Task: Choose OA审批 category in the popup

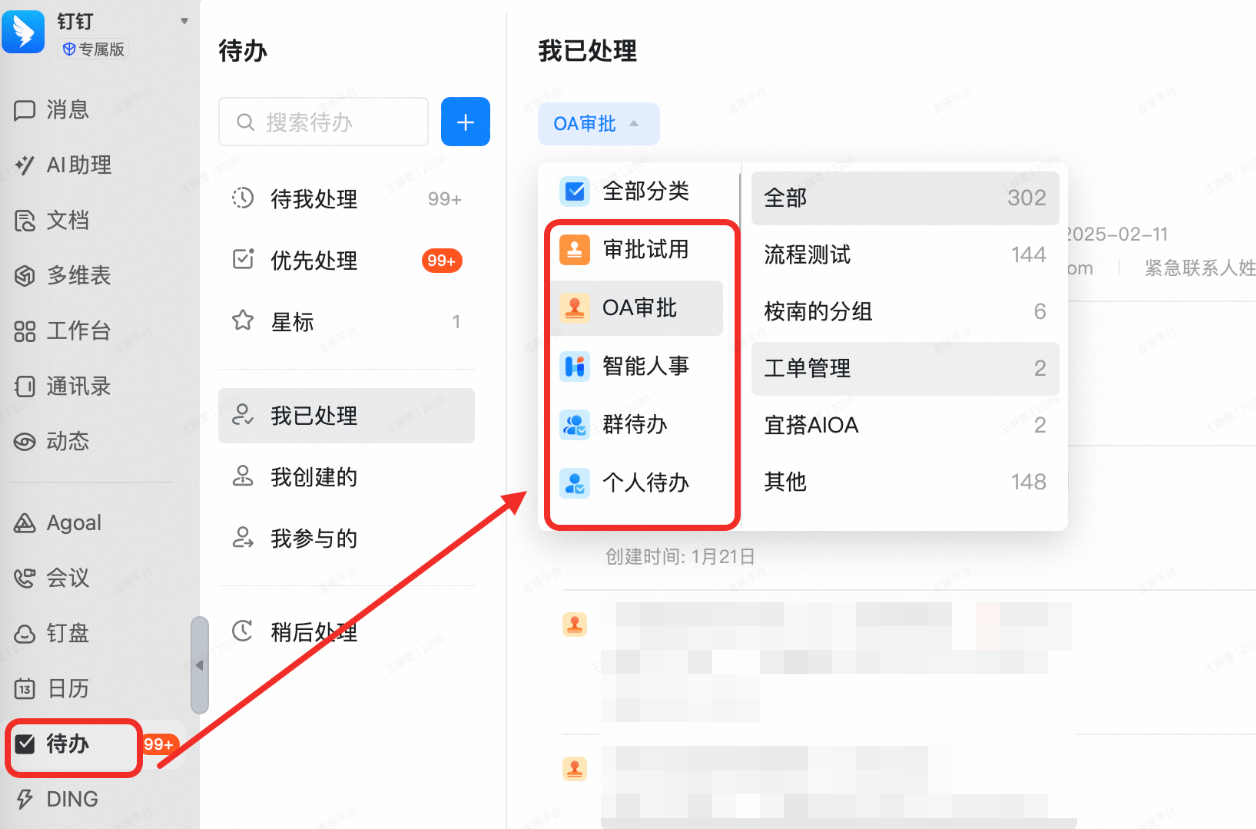Action: [637, 308]
